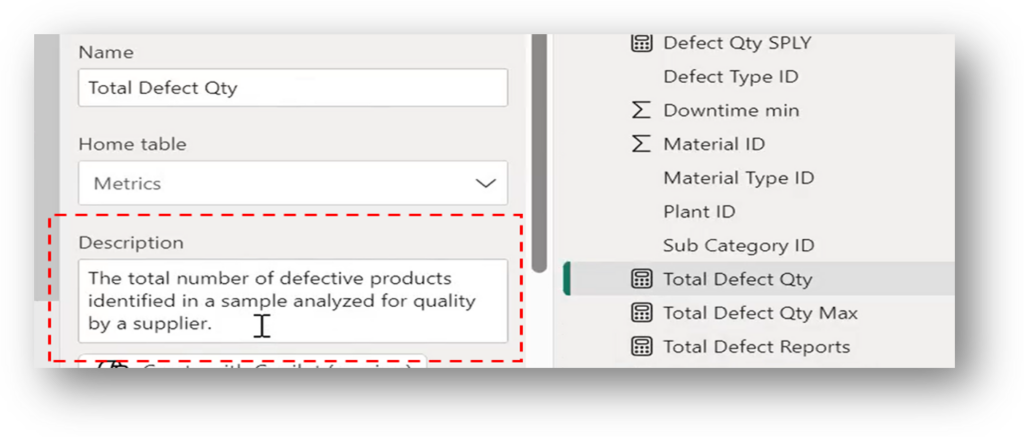This screenshot has height=437, width=1024.
Task: Select the Defect Type ID field
Action: coord(731,76)
